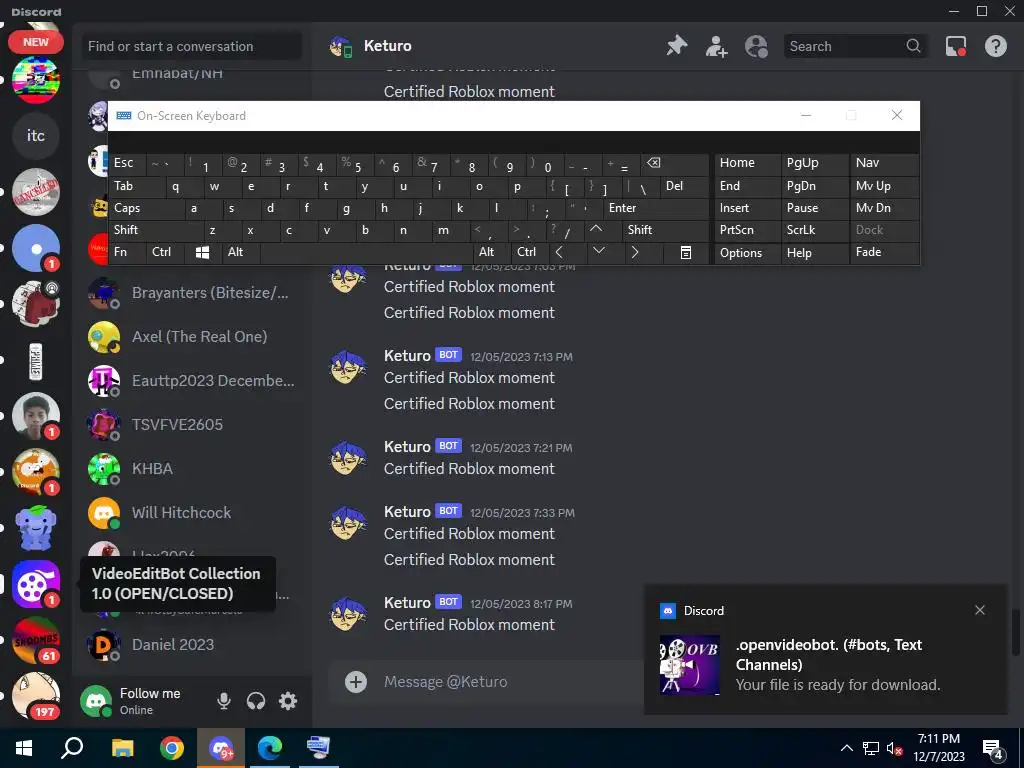Viewport: 1024px width, 768px height.
Task: Open User Settings gear icon
Action: (288, 701)
